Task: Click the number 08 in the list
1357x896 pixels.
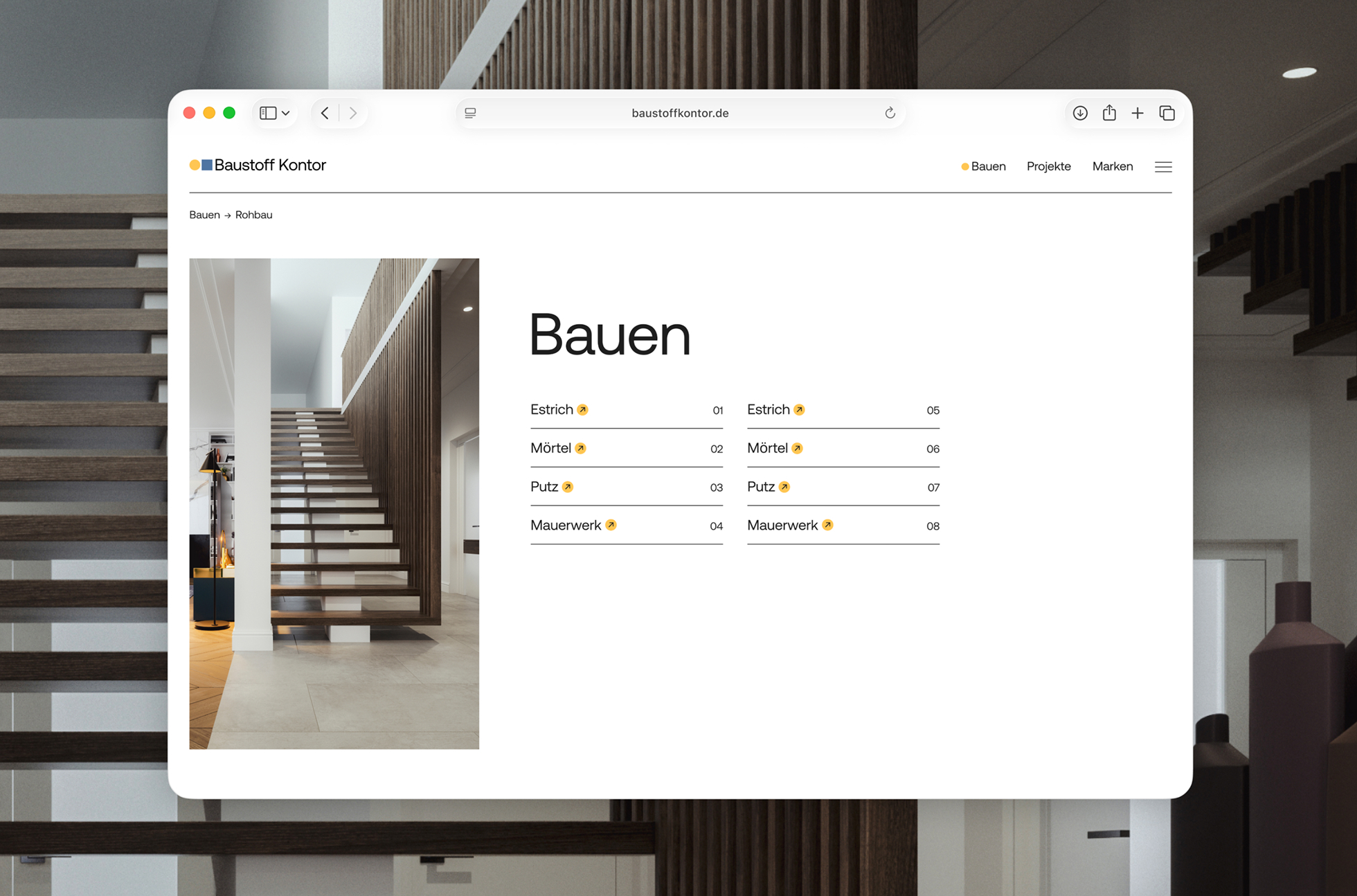Action: click(933, 526)
